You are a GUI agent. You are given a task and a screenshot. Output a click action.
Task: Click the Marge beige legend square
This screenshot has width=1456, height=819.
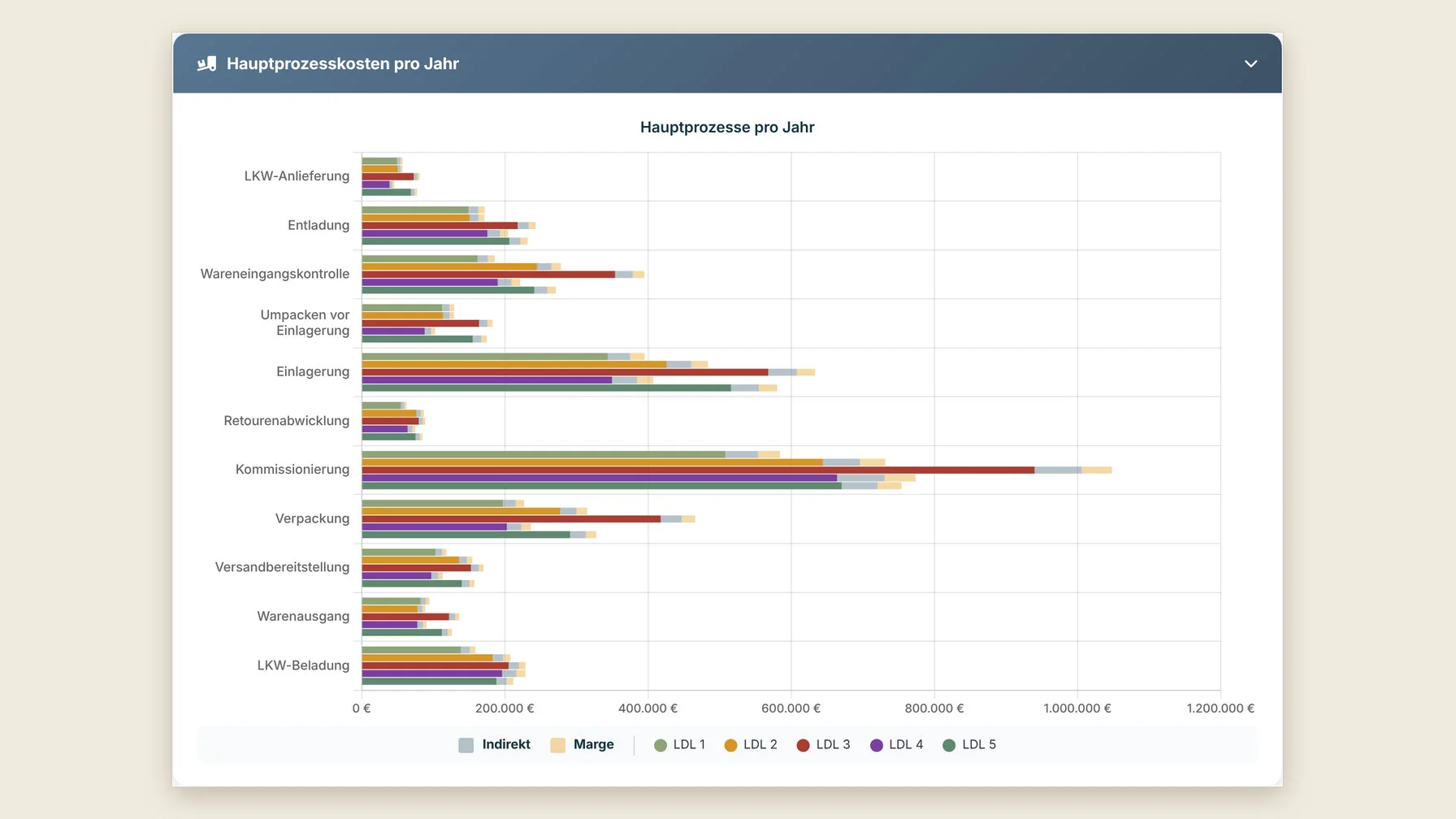[557, 745]
